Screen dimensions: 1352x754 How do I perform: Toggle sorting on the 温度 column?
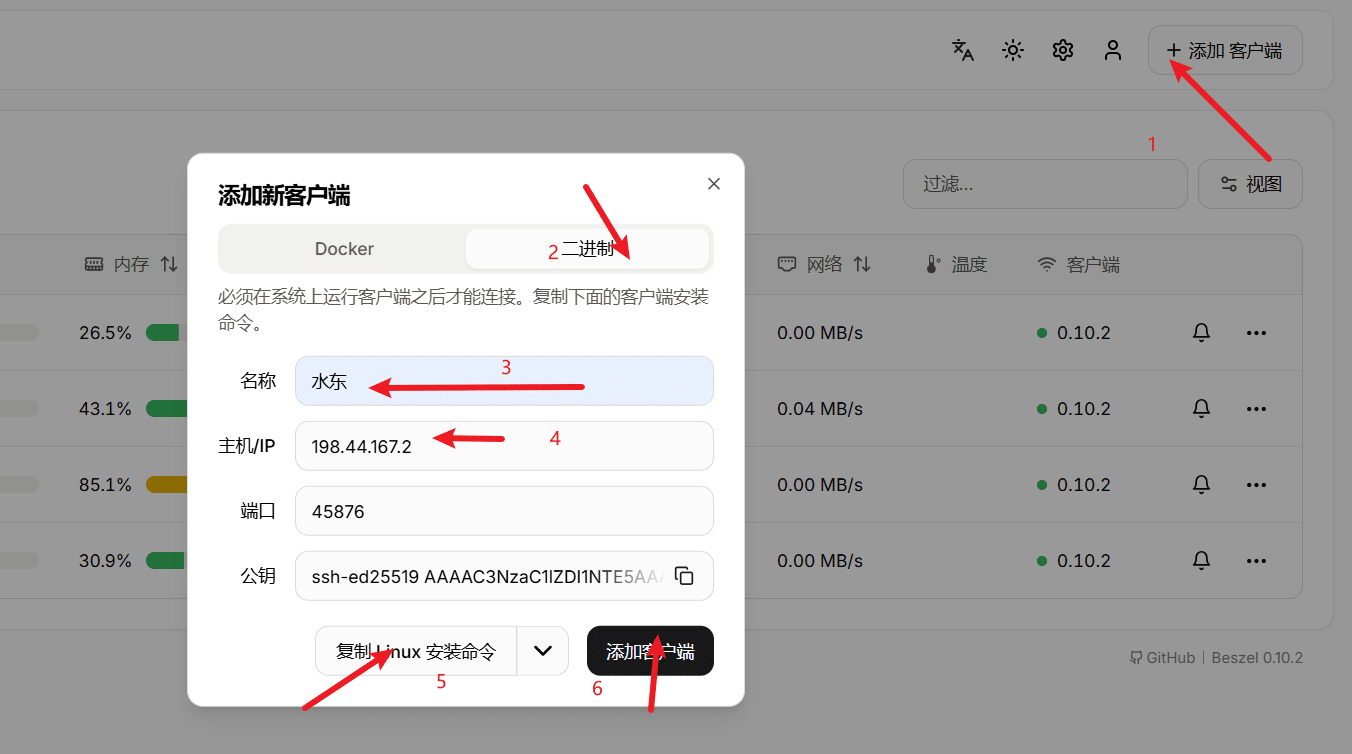(967, 264)
